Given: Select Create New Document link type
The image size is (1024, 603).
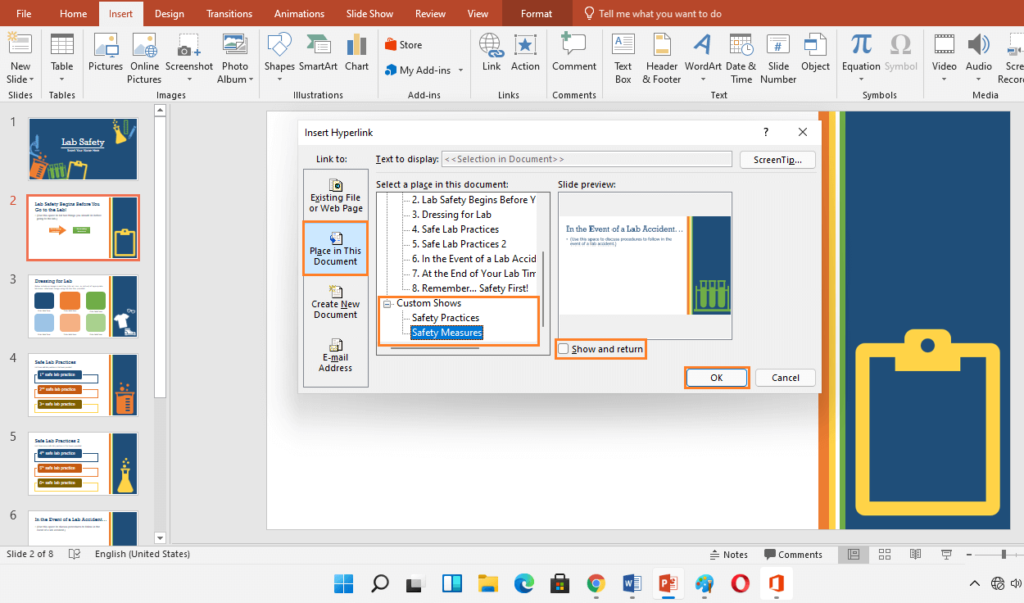Looking at the screenshot, I should click(x=336, y=302).
